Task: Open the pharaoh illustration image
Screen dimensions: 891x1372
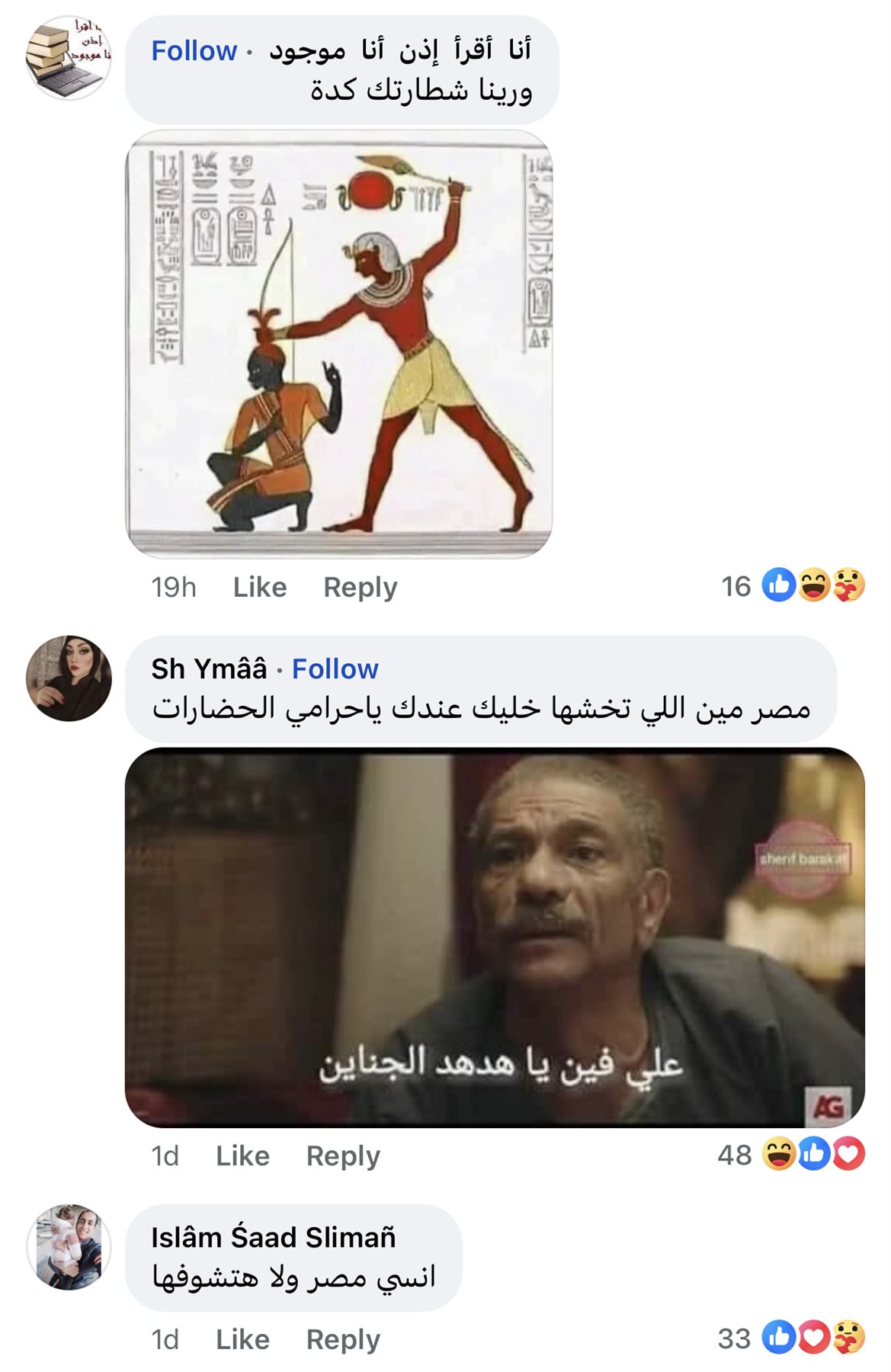Action: (x=338, y=344)
